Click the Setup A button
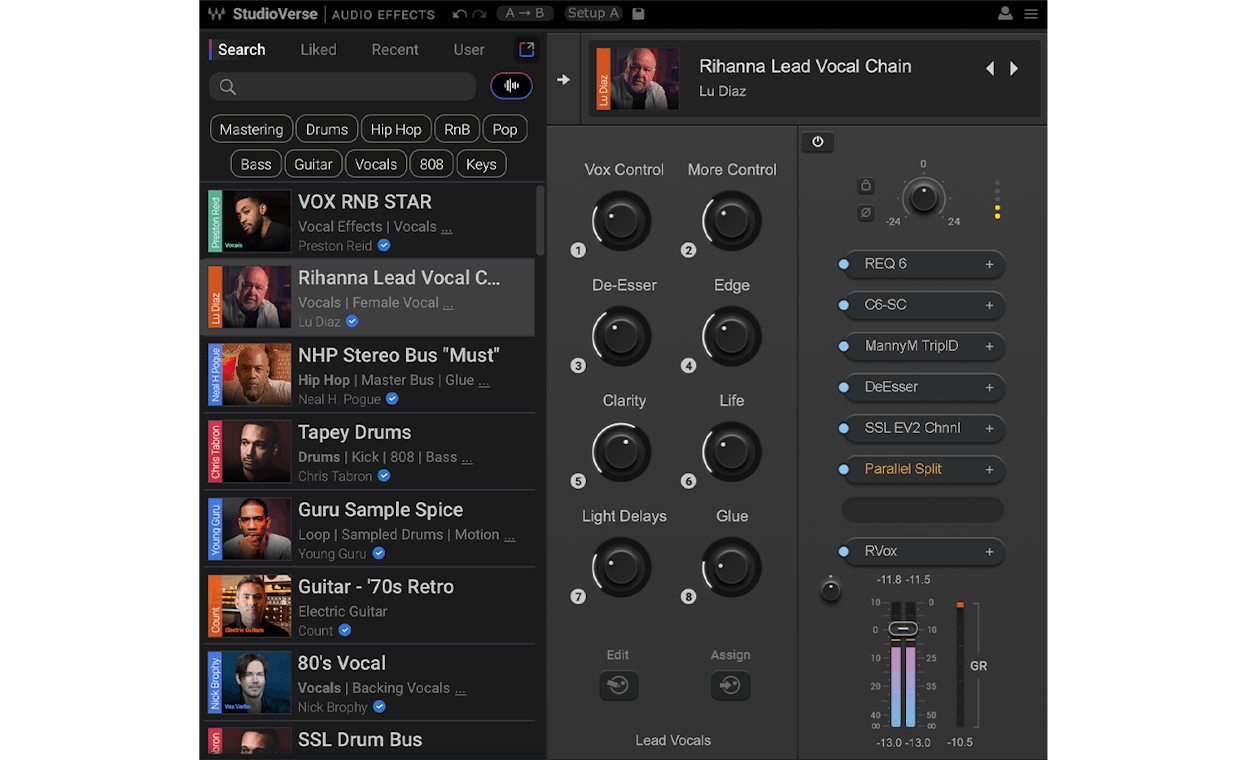Viewport: 1246px width, 760px height. tap(593, 13)
